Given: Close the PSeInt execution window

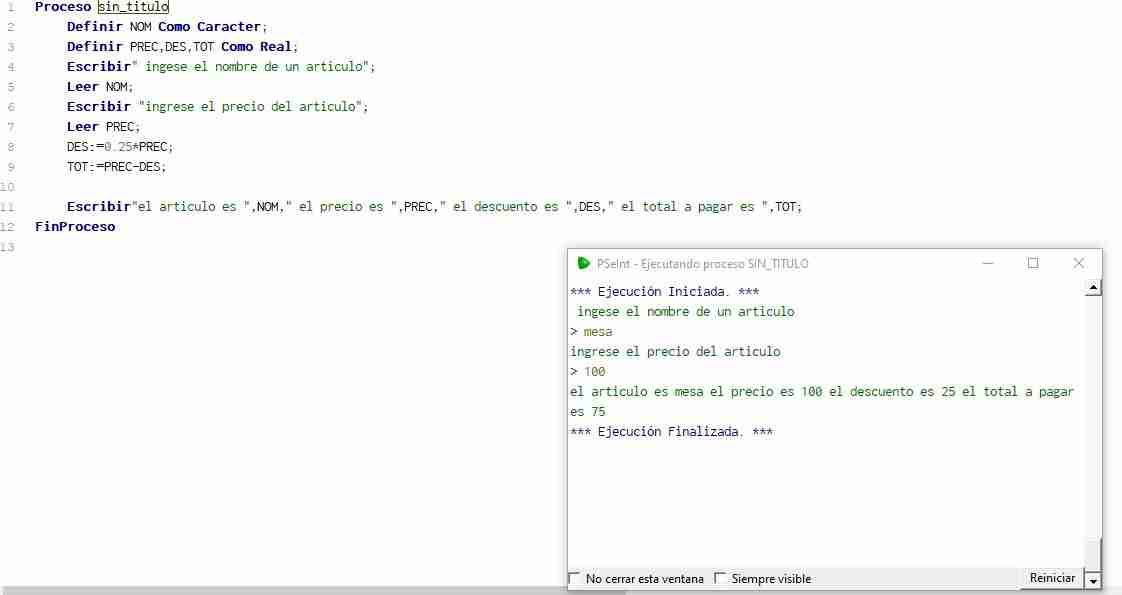Looking at the screenshot, I should pyautogui.click(x=1078, y=263).
